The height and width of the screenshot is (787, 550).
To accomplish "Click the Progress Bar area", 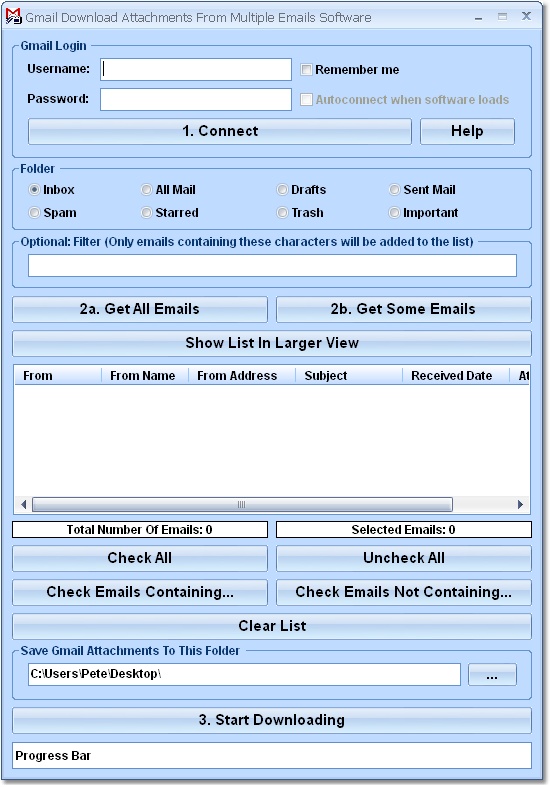I will [x=272, y=756].
